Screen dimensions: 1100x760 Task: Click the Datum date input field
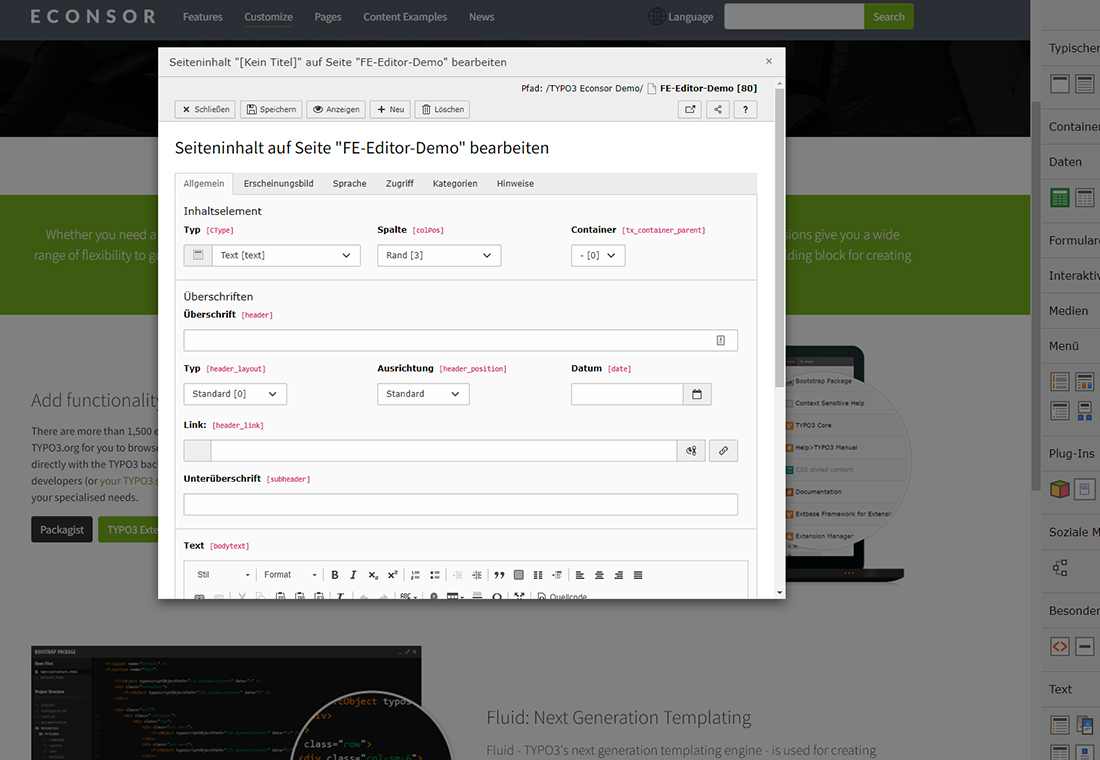pos(627,394)
